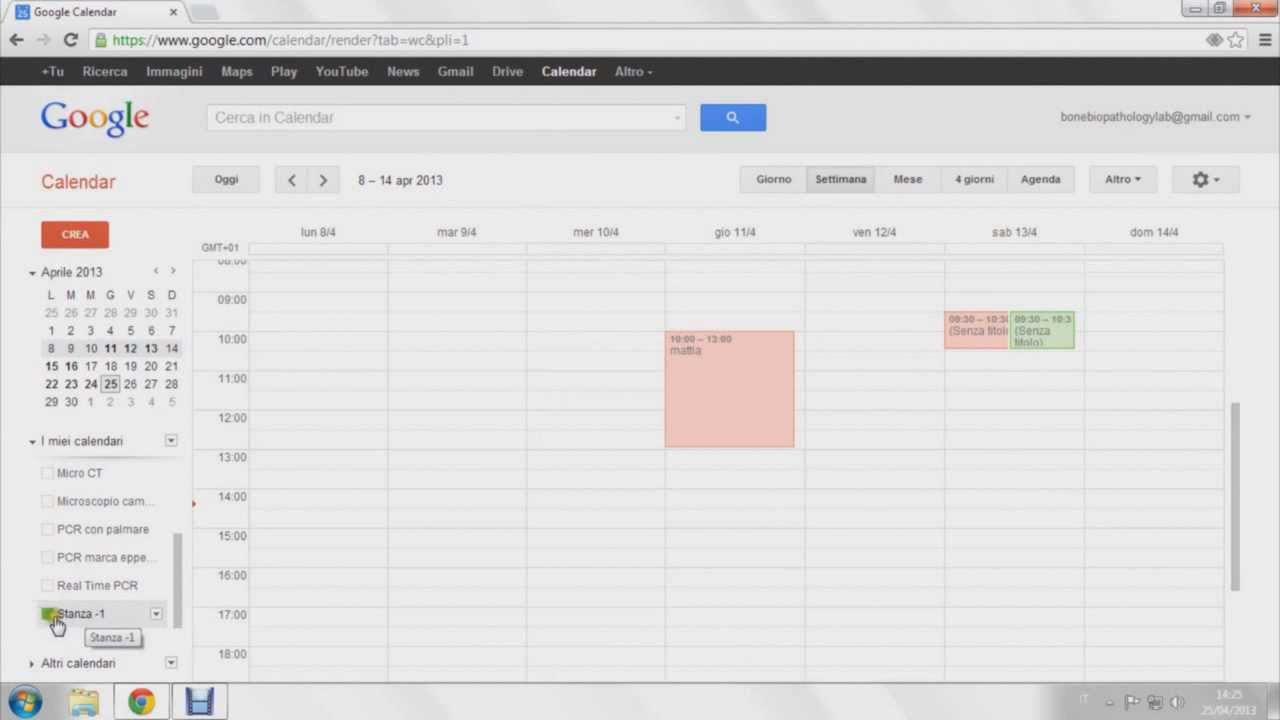Open YouTube from Google bar

coord(342,71)
